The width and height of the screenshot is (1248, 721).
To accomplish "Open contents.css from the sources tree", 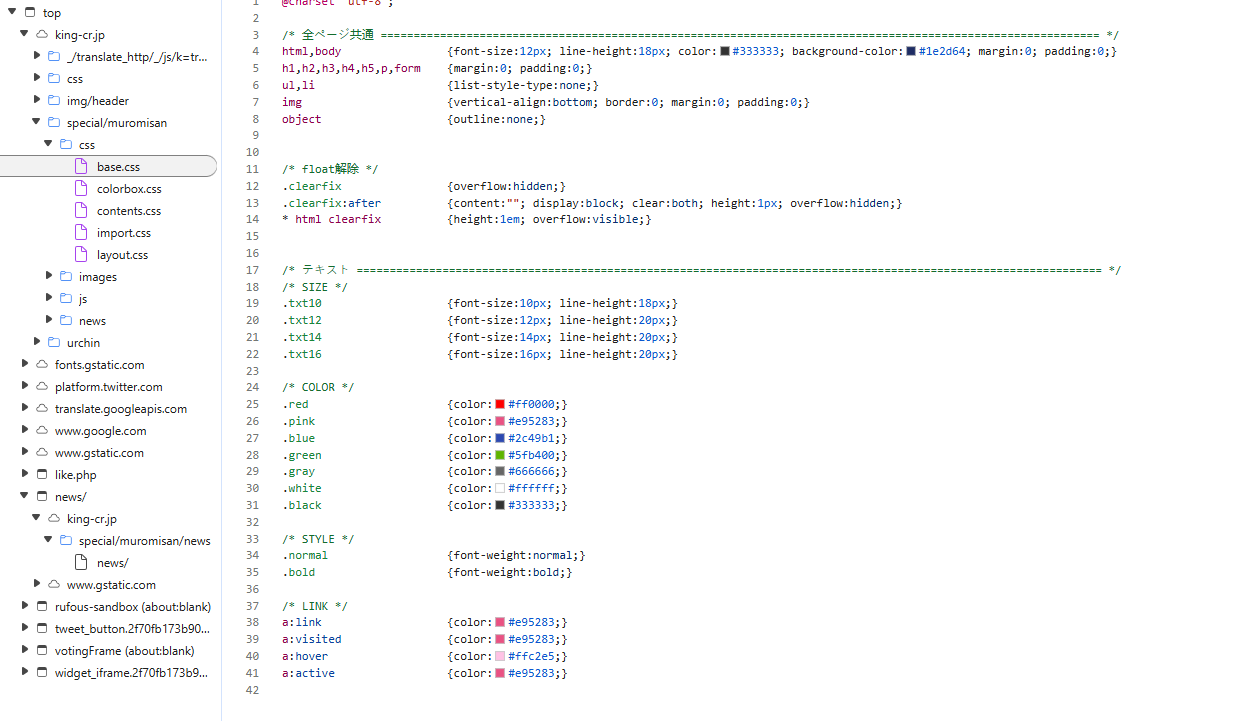I will click(x=128, y=211).
